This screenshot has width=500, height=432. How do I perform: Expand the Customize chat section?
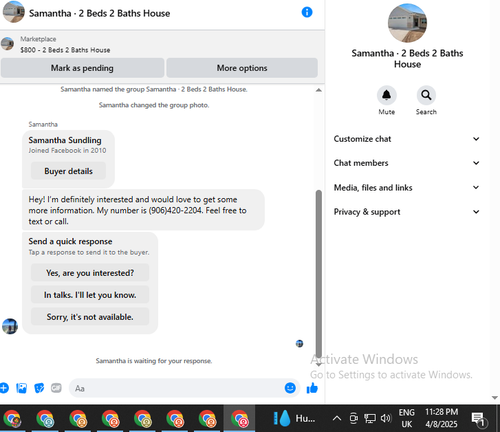click(407, 139)
